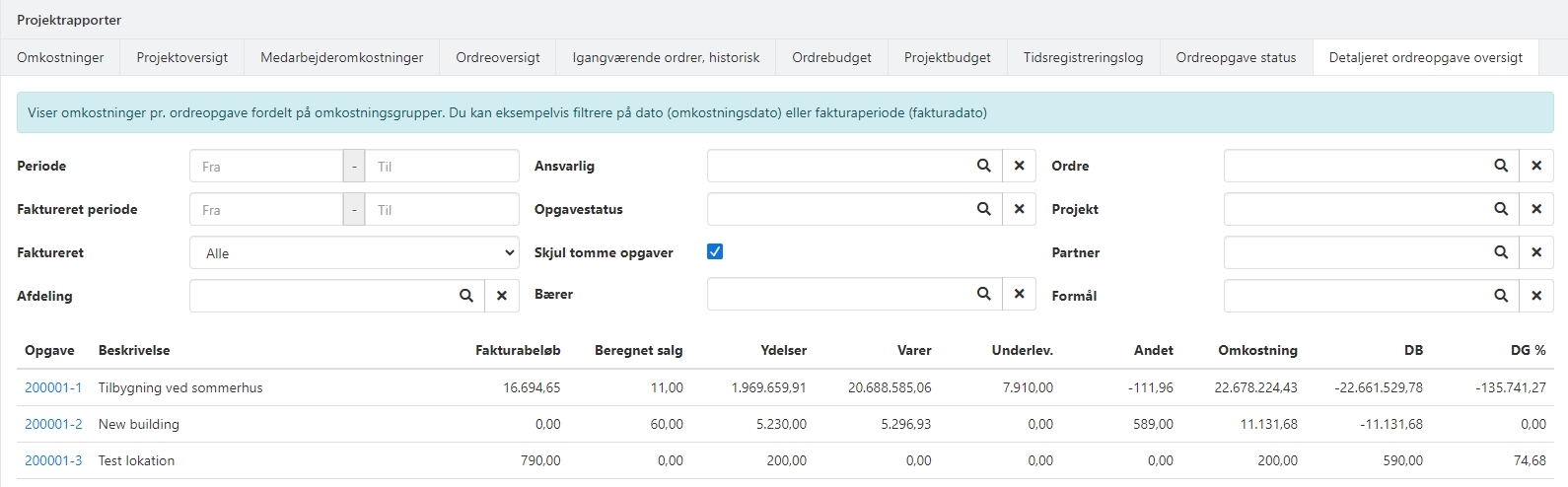Click the value 22.678.224,43 in Omkostning
1568x487 pixels.
[x=1255, y=387]
